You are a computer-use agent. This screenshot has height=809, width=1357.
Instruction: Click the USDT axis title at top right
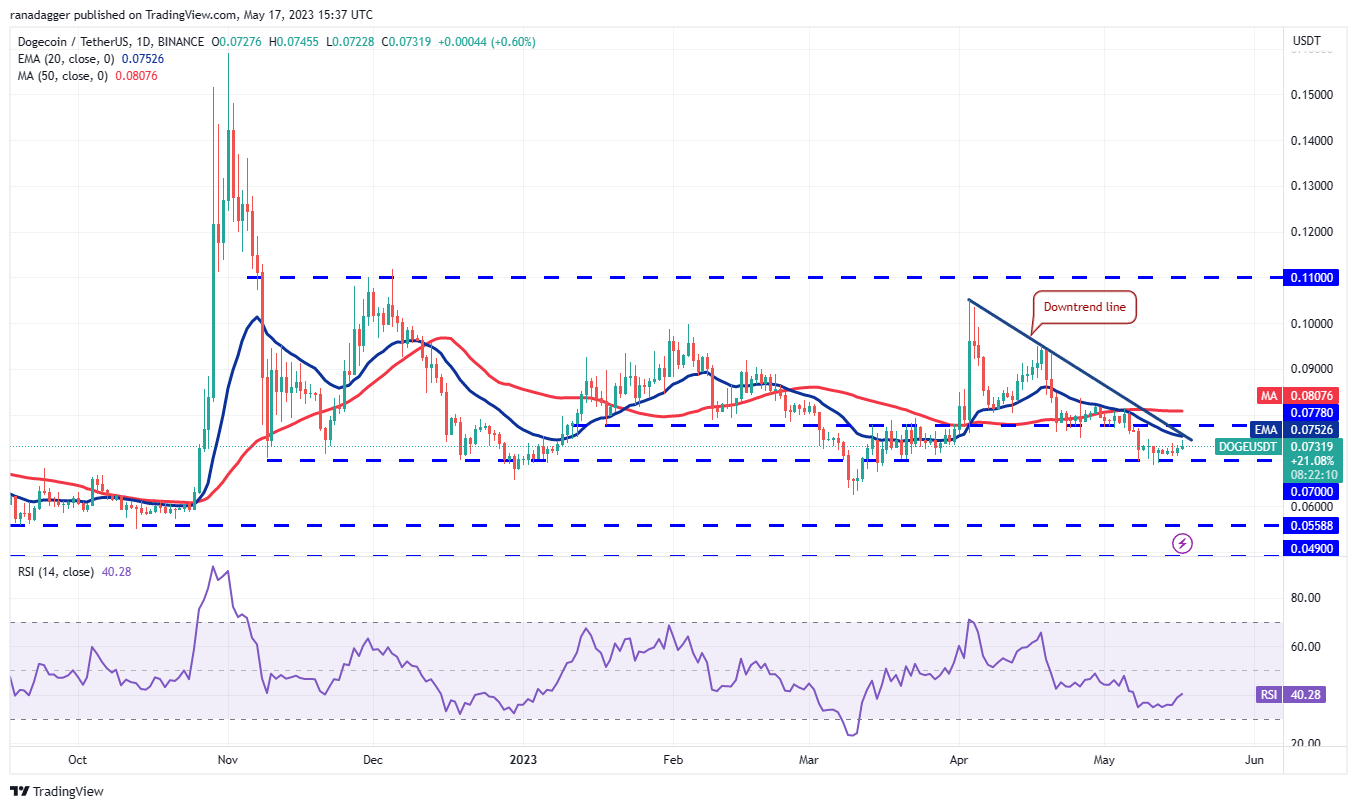coord(1305,41)
